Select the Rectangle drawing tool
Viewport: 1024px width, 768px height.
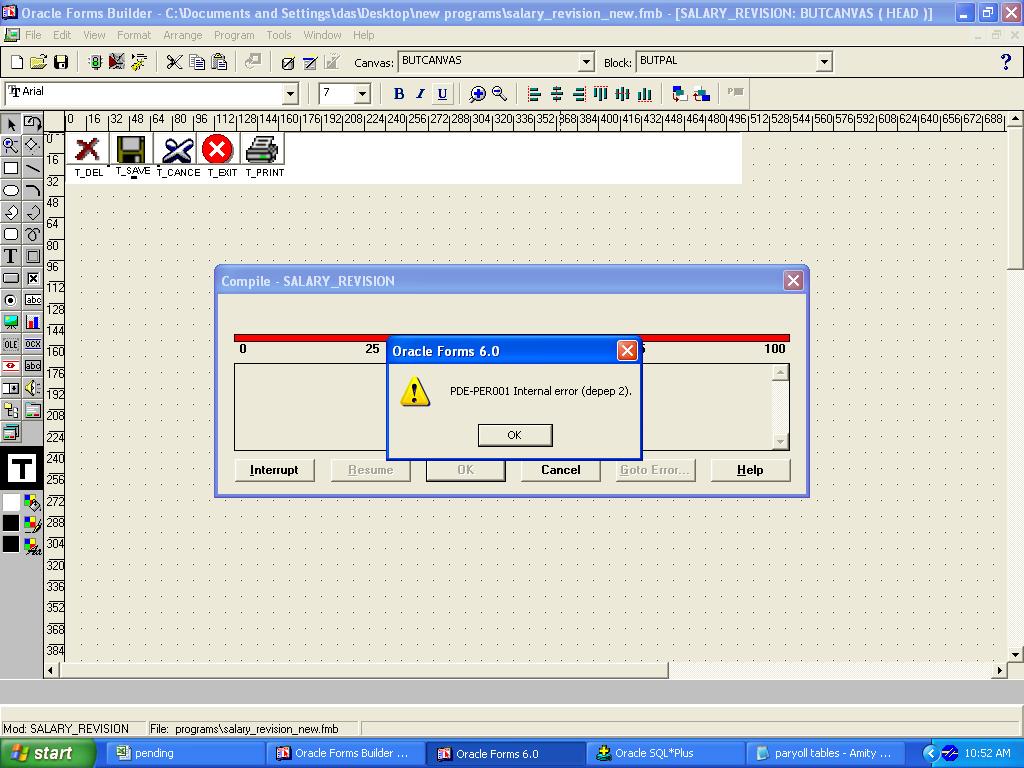click(11, 168)
